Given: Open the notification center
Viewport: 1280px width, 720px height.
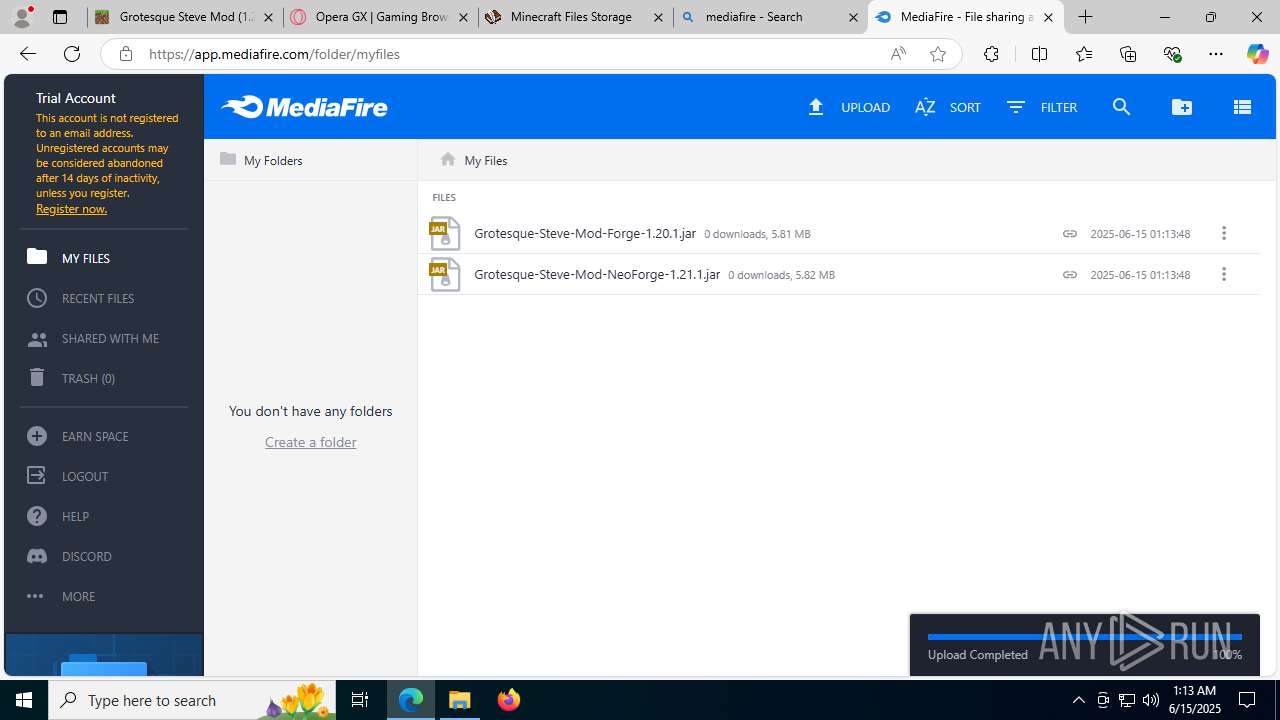Looking at the screenshot, I should click(x=1247, y=700).
